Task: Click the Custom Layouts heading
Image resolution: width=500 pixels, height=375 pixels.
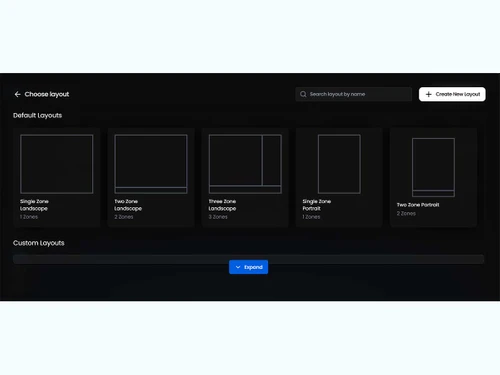Action: 39,243
